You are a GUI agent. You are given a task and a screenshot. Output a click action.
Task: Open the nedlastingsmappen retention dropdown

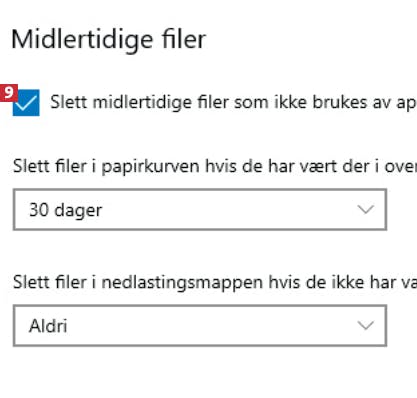coord(200,325)
